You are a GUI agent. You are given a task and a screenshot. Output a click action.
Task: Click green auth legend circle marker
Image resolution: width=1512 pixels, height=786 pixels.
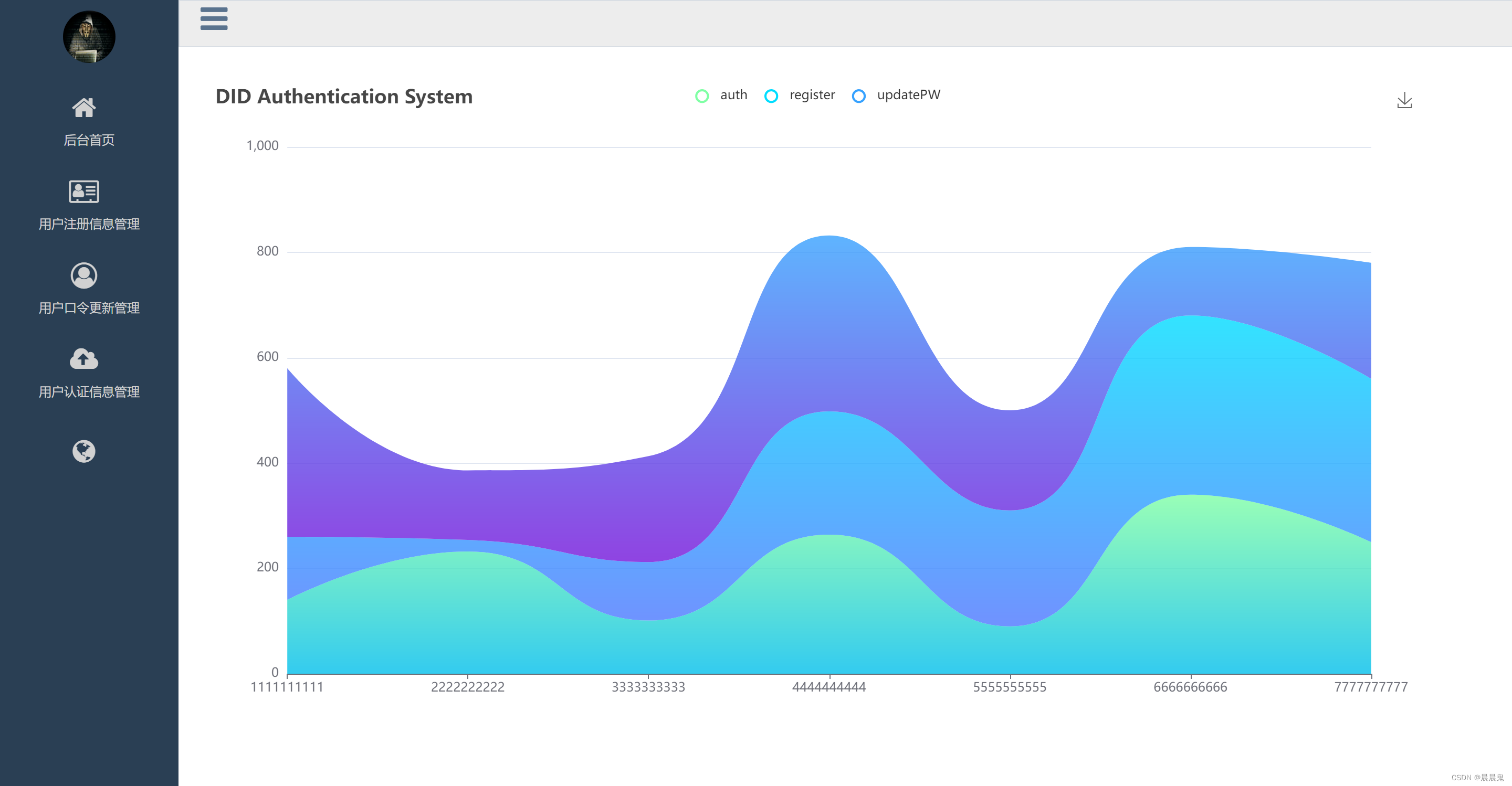(x=701, y=95)
